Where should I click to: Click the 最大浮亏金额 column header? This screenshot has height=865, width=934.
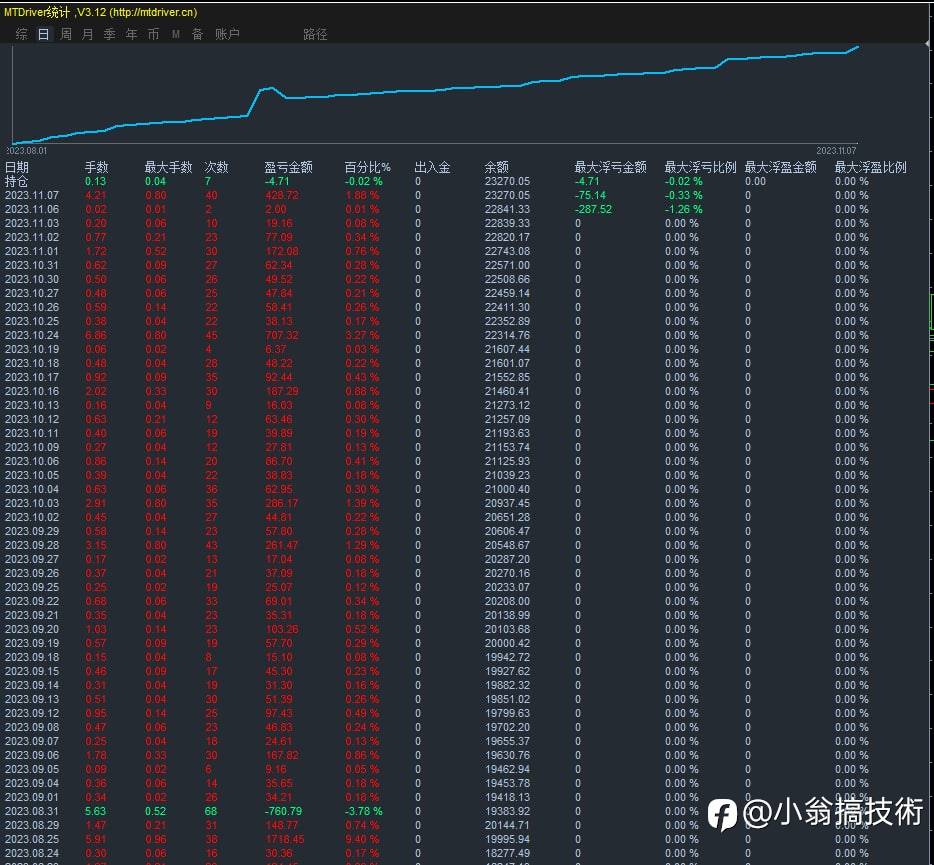pyautogui.click(x=610, y=168)
